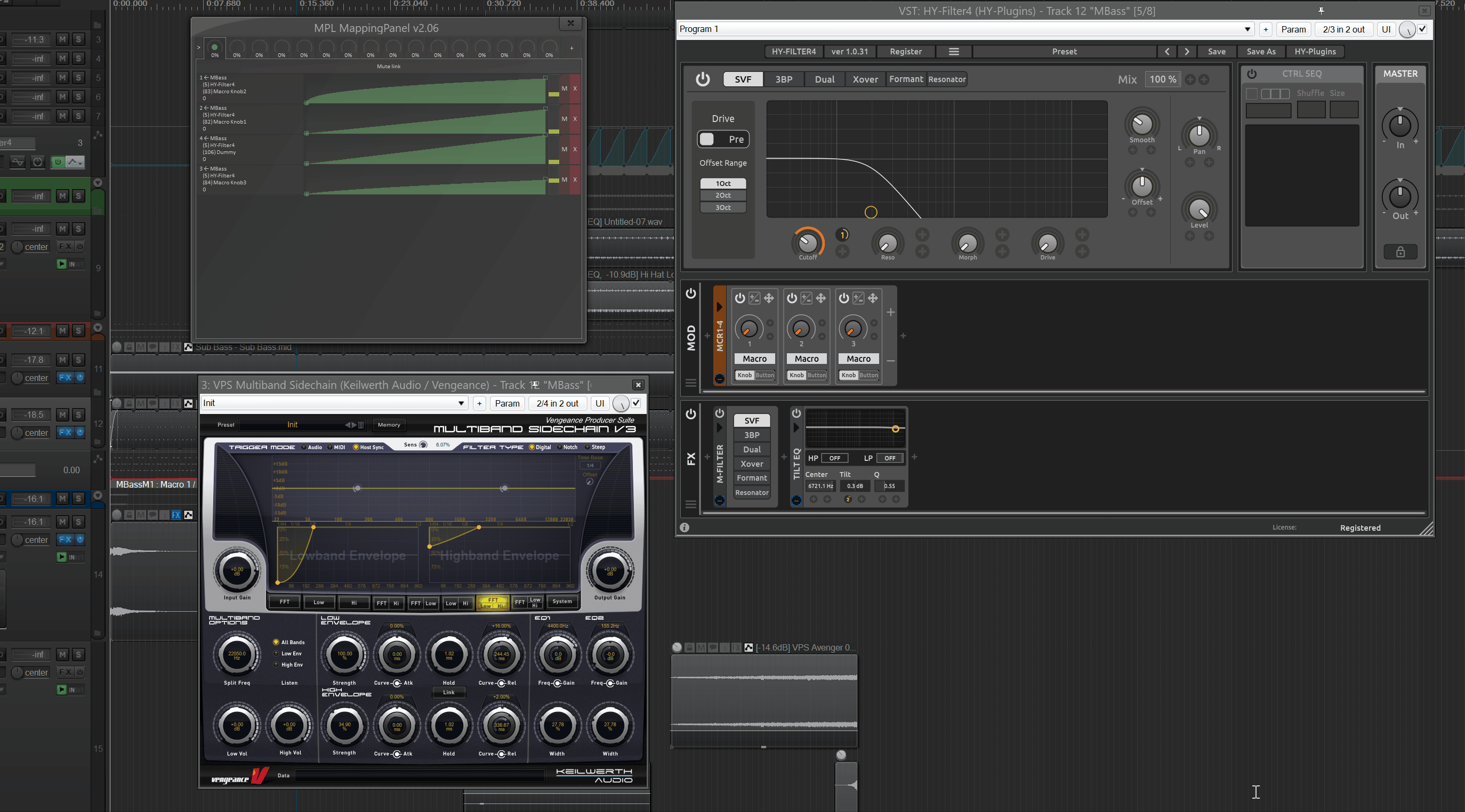
Task: Open the Time Base 1/4 selector
Action: pyautogui.click(x=590, y=465)
